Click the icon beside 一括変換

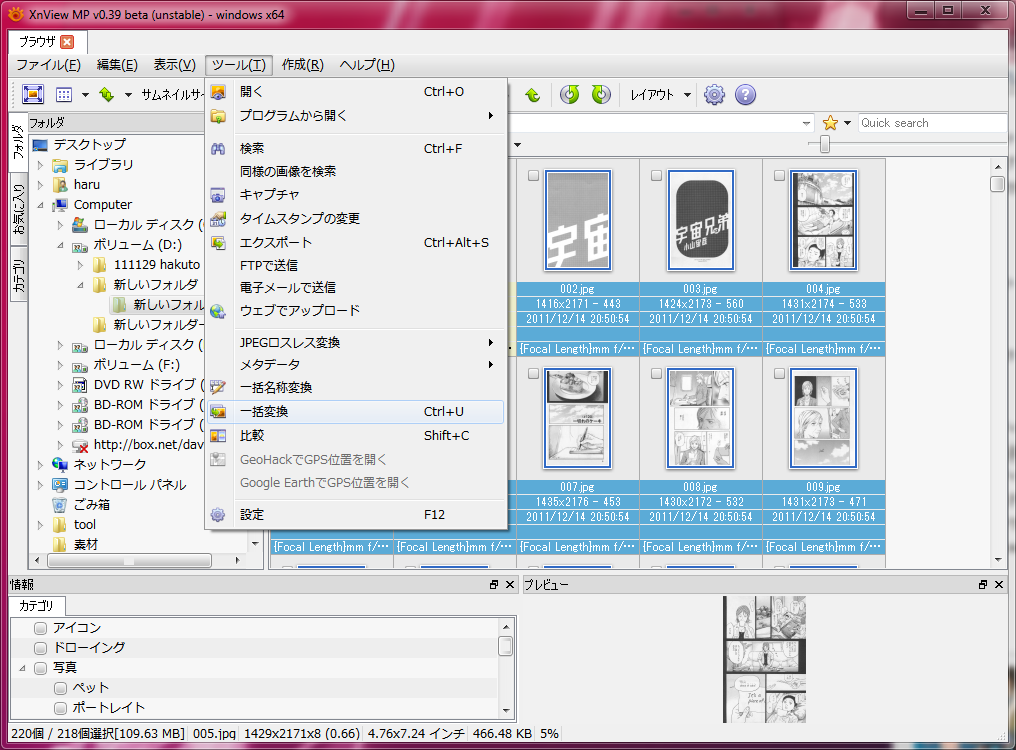click(x=218, y=412)
